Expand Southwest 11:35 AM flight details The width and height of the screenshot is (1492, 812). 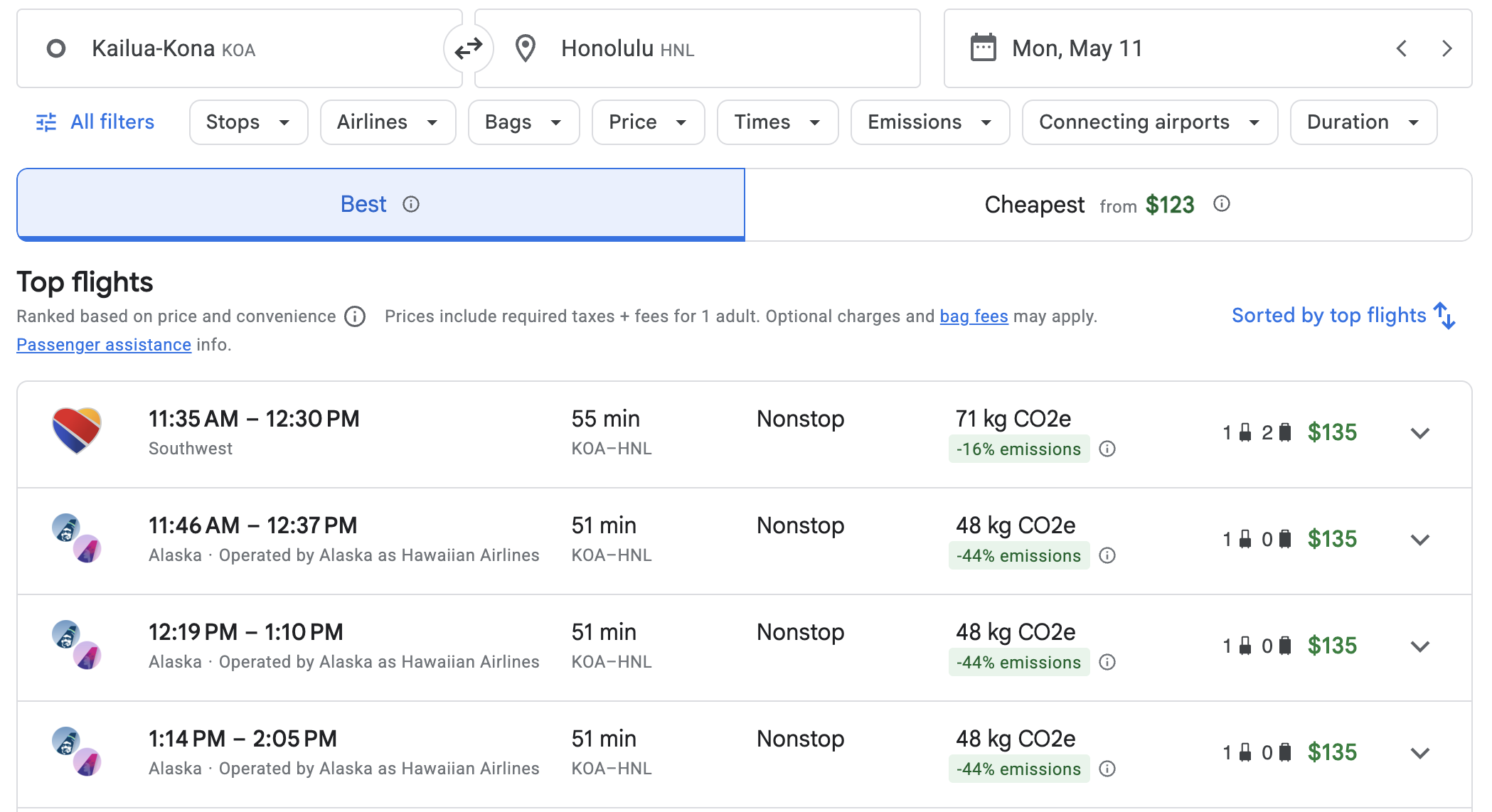(1420, 433)
